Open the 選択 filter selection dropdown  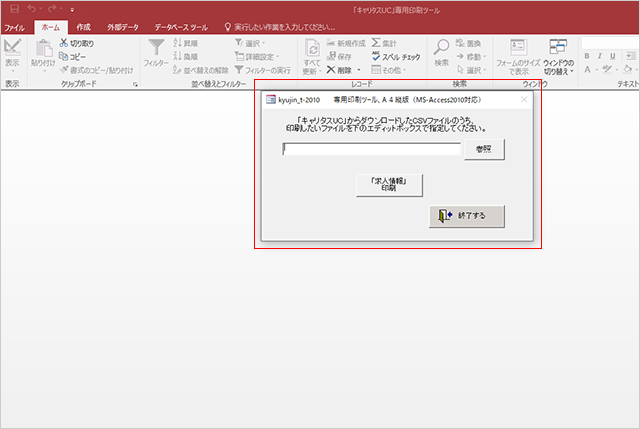point(250,43)
